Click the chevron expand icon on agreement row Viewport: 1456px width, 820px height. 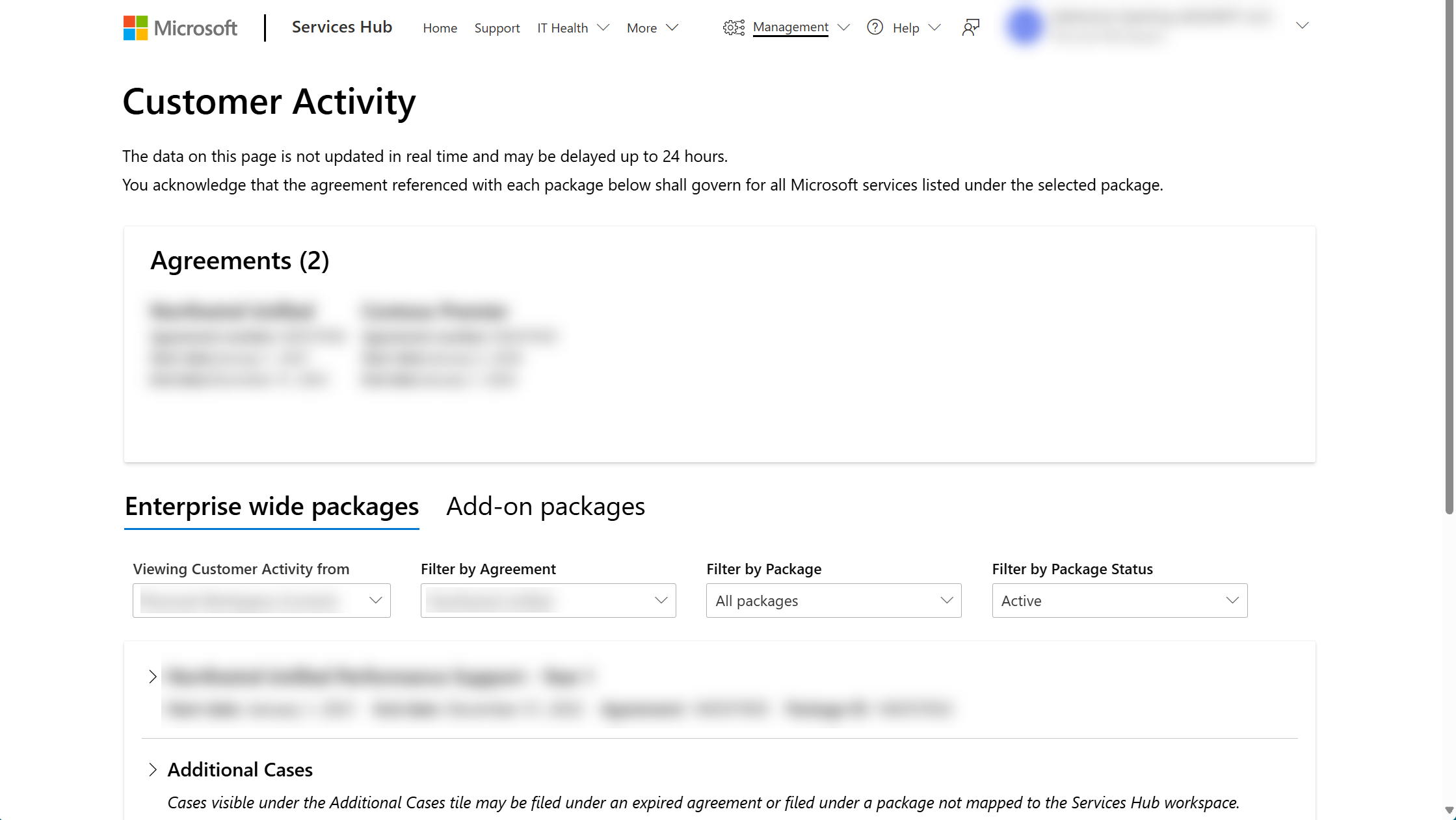[152, 677]
